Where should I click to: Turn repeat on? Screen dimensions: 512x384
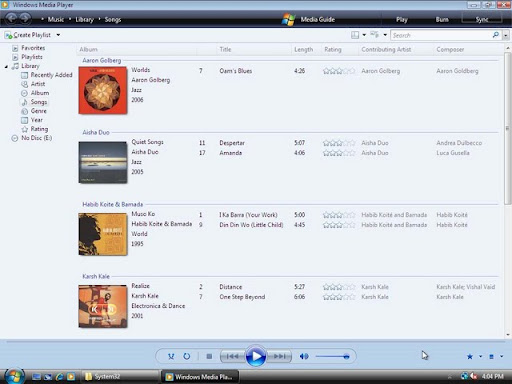tap(187, 356)
